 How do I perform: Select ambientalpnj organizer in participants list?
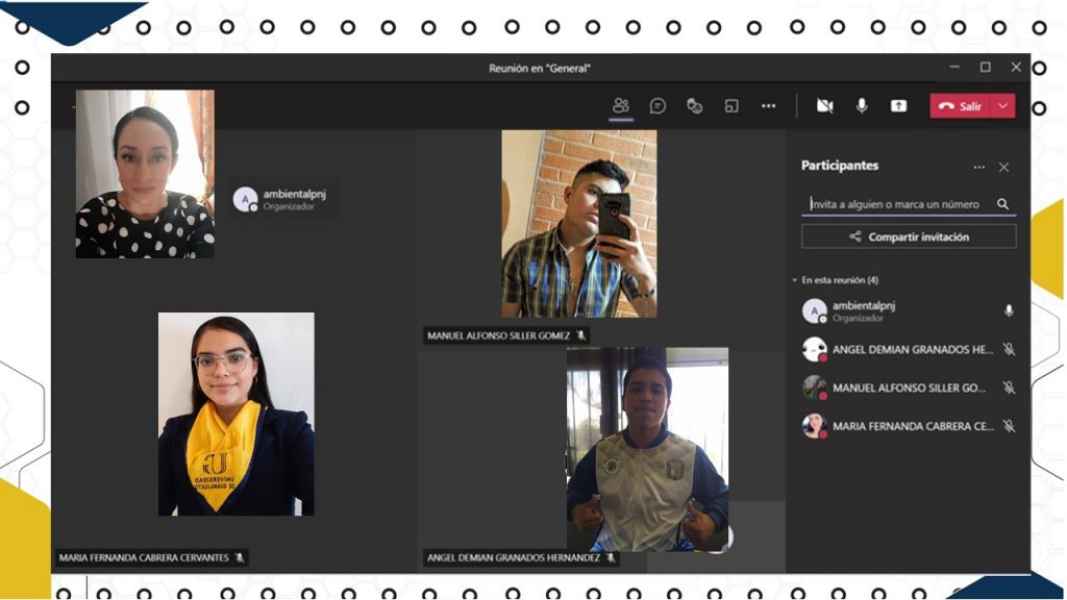point(863,311)
